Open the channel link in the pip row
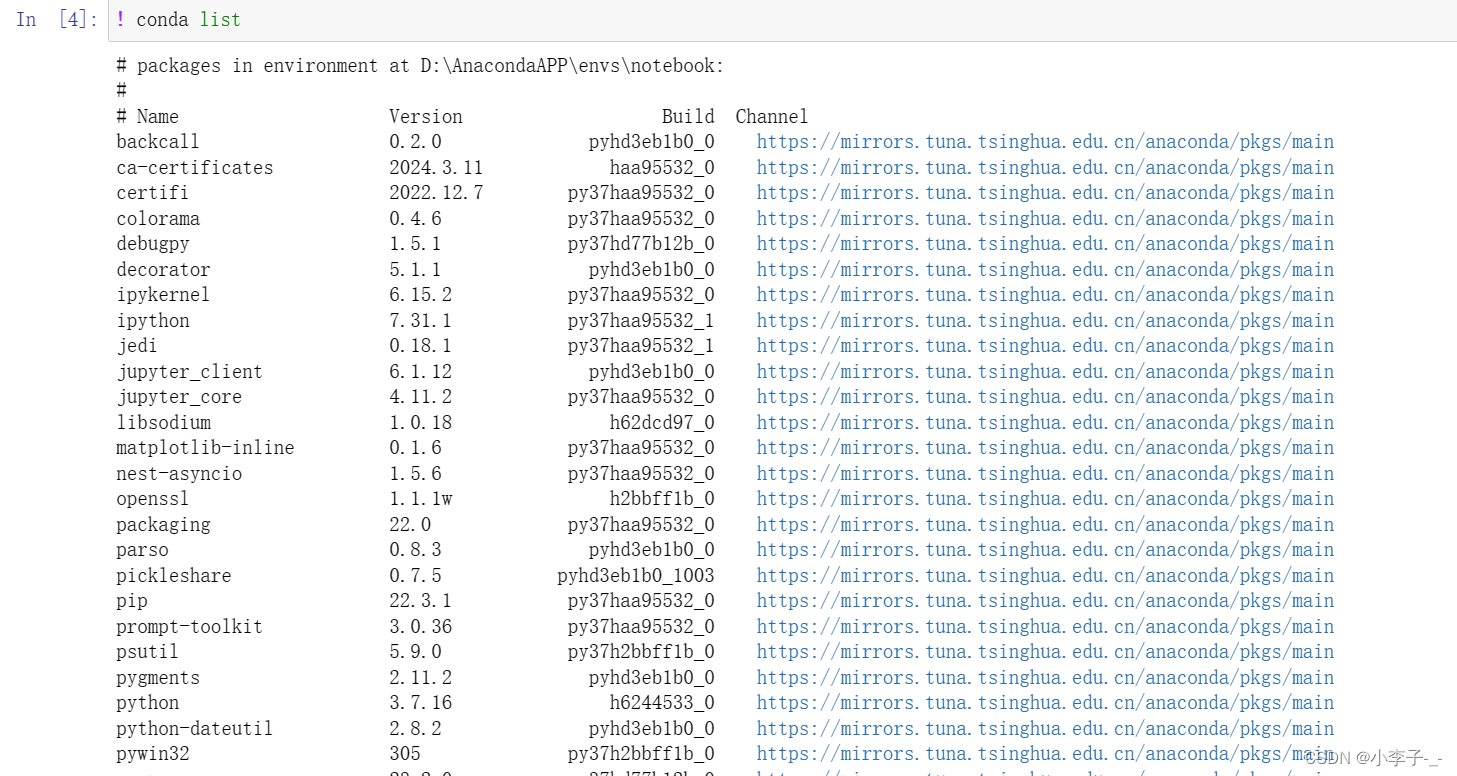 (1045, 601)
